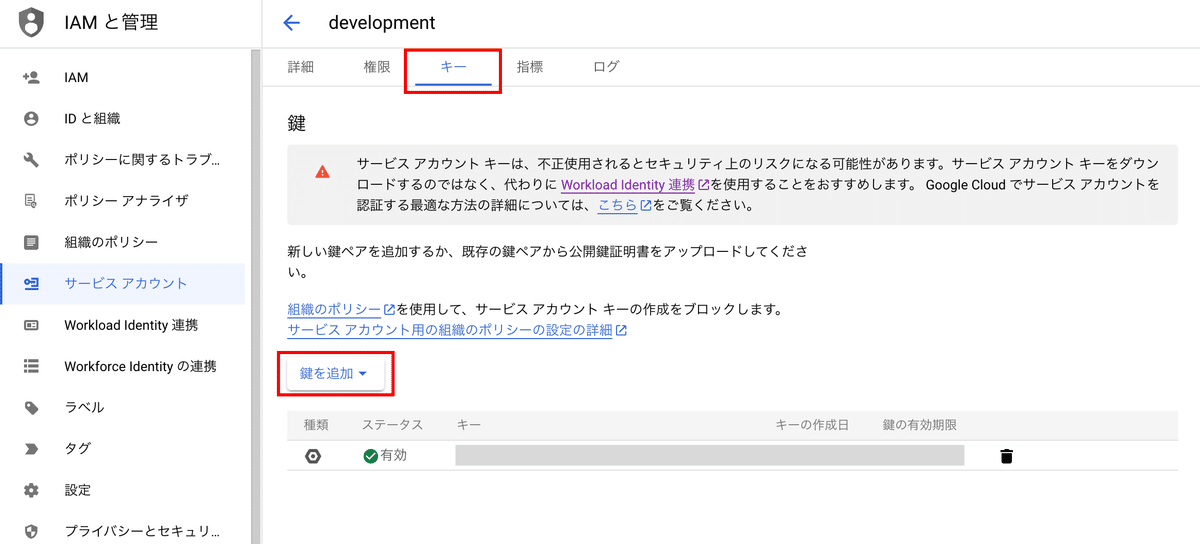The width and height of the screenshot is (1200, 544).
Task: Click the ステータス column header
Action: tap(392, 425)
